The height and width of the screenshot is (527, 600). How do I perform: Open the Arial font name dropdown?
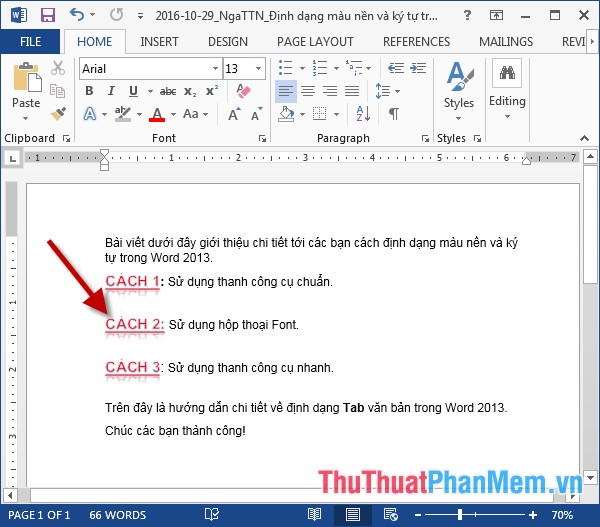(215, 69)
